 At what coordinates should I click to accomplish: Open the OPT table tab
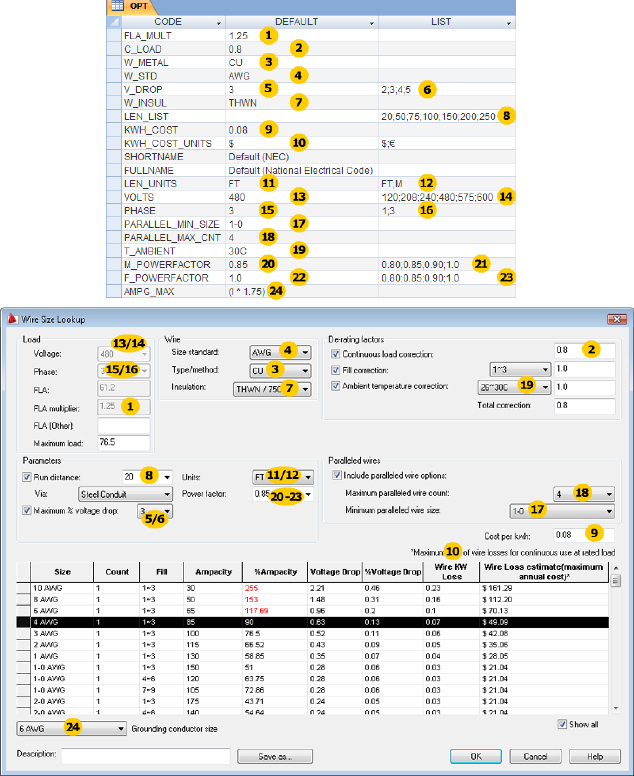[133, 6]
